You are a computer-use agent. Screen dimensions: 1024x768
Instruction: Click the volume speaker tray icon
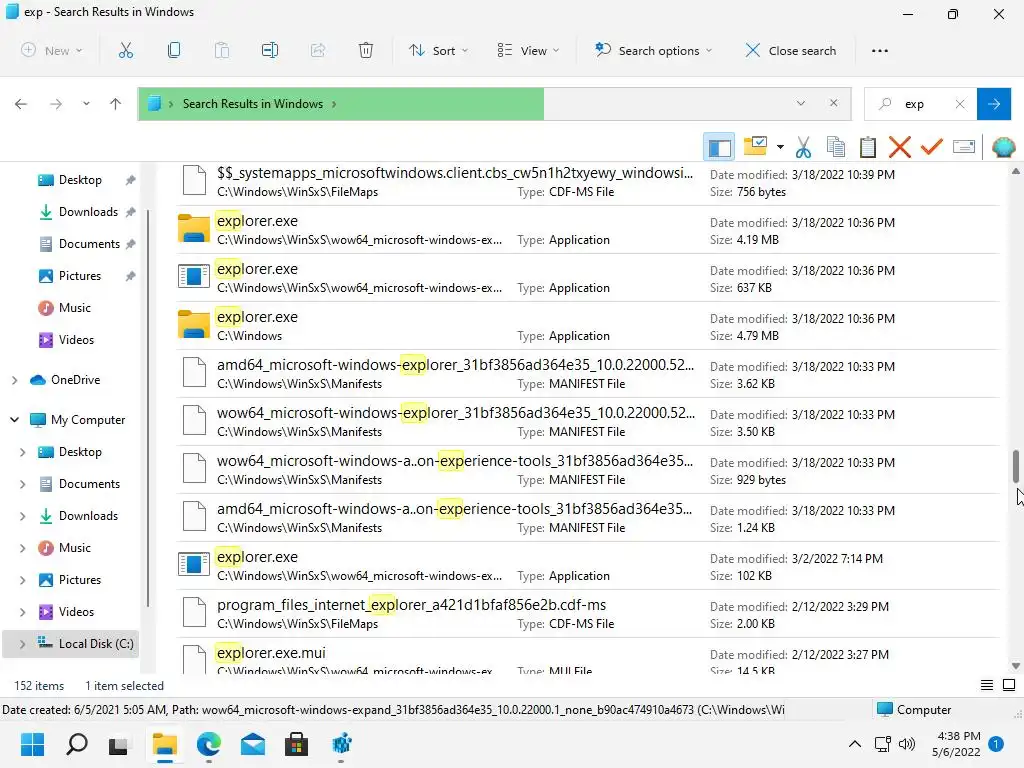pos(907,744)
